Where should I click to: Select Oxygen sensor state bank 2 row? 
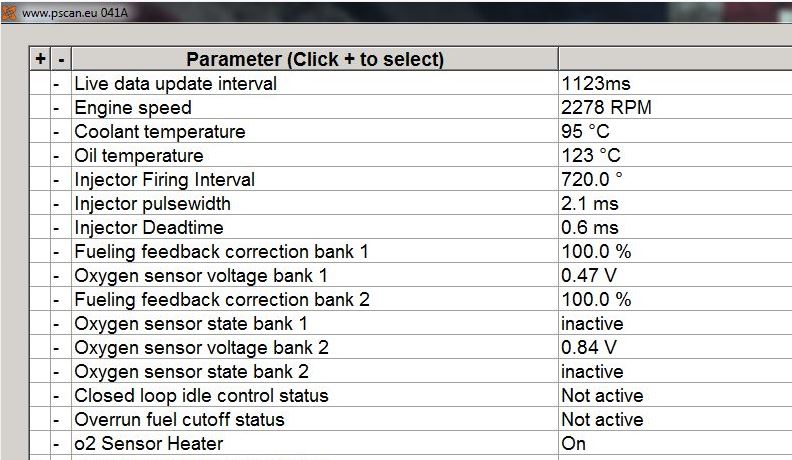click(191, 371)
